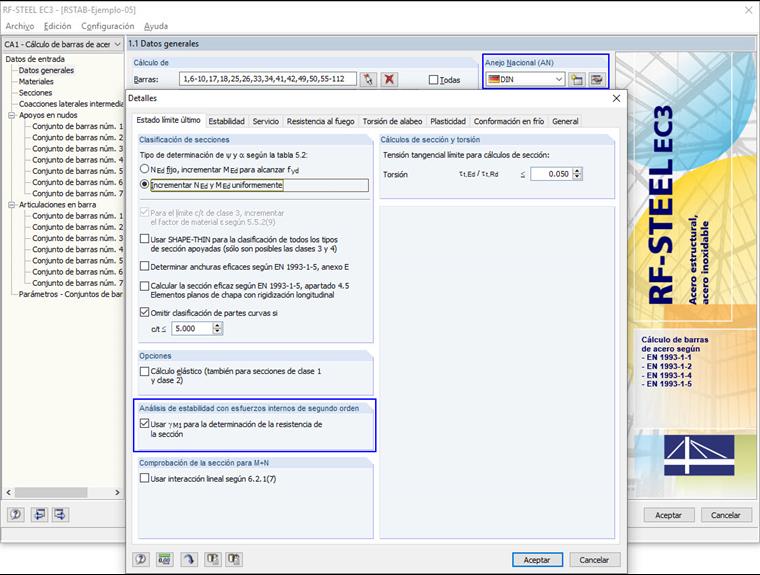Screen dimensions: 760x575
Task: Open the Resistencia al fuego tab
Action: (320, 121)
